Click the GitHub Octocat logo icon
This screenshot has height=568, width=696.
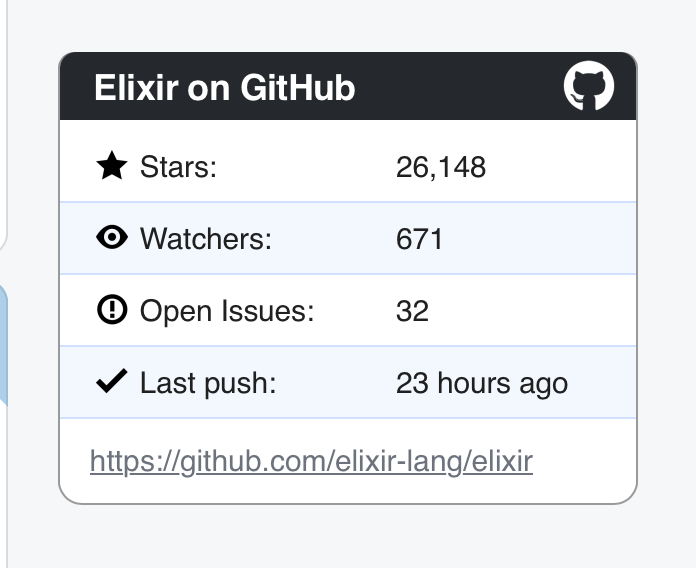pyautogui.click(x=588, y=86)
